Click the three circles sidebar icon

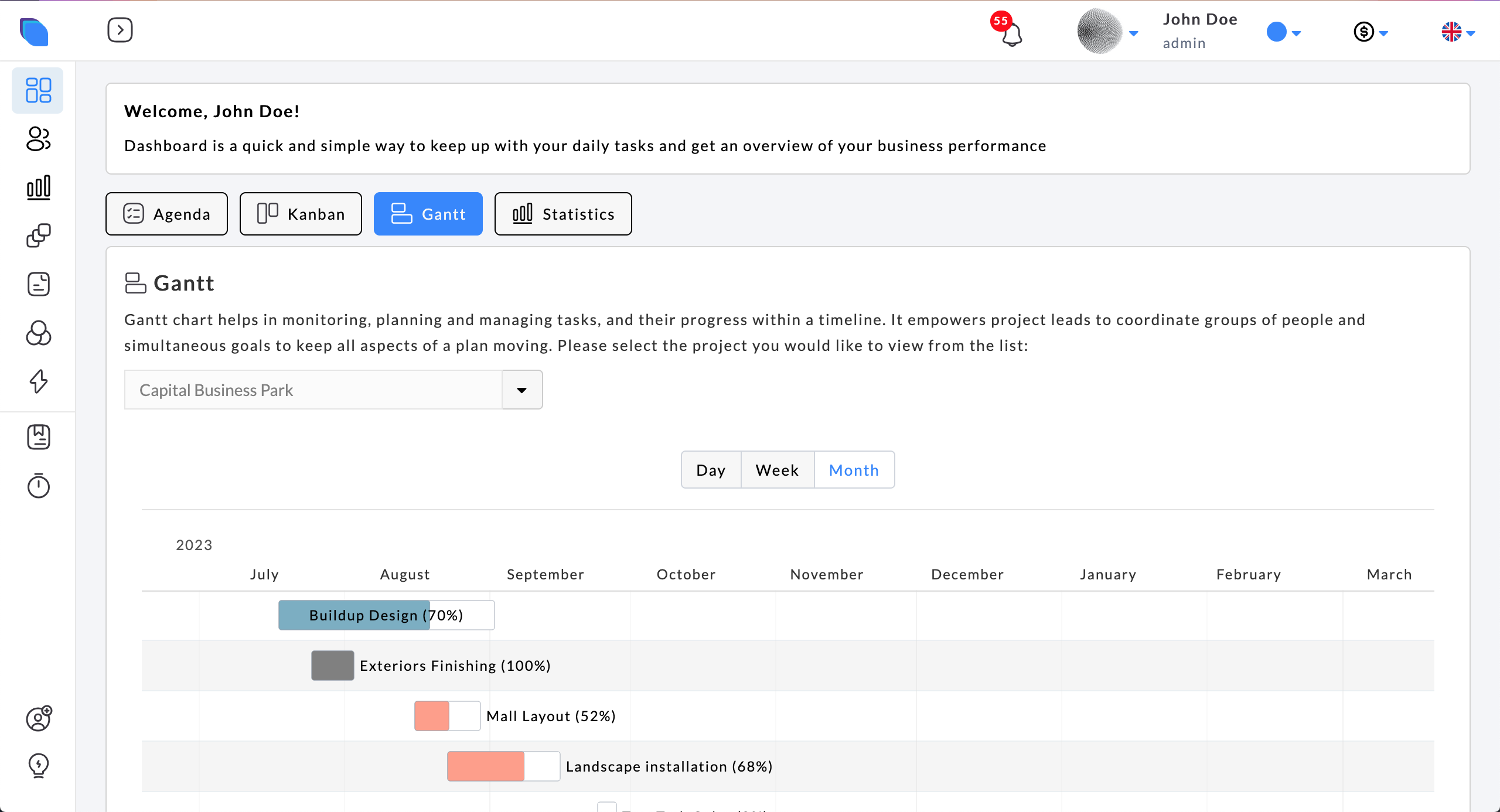pyautogui.click(x=38, y=333)
